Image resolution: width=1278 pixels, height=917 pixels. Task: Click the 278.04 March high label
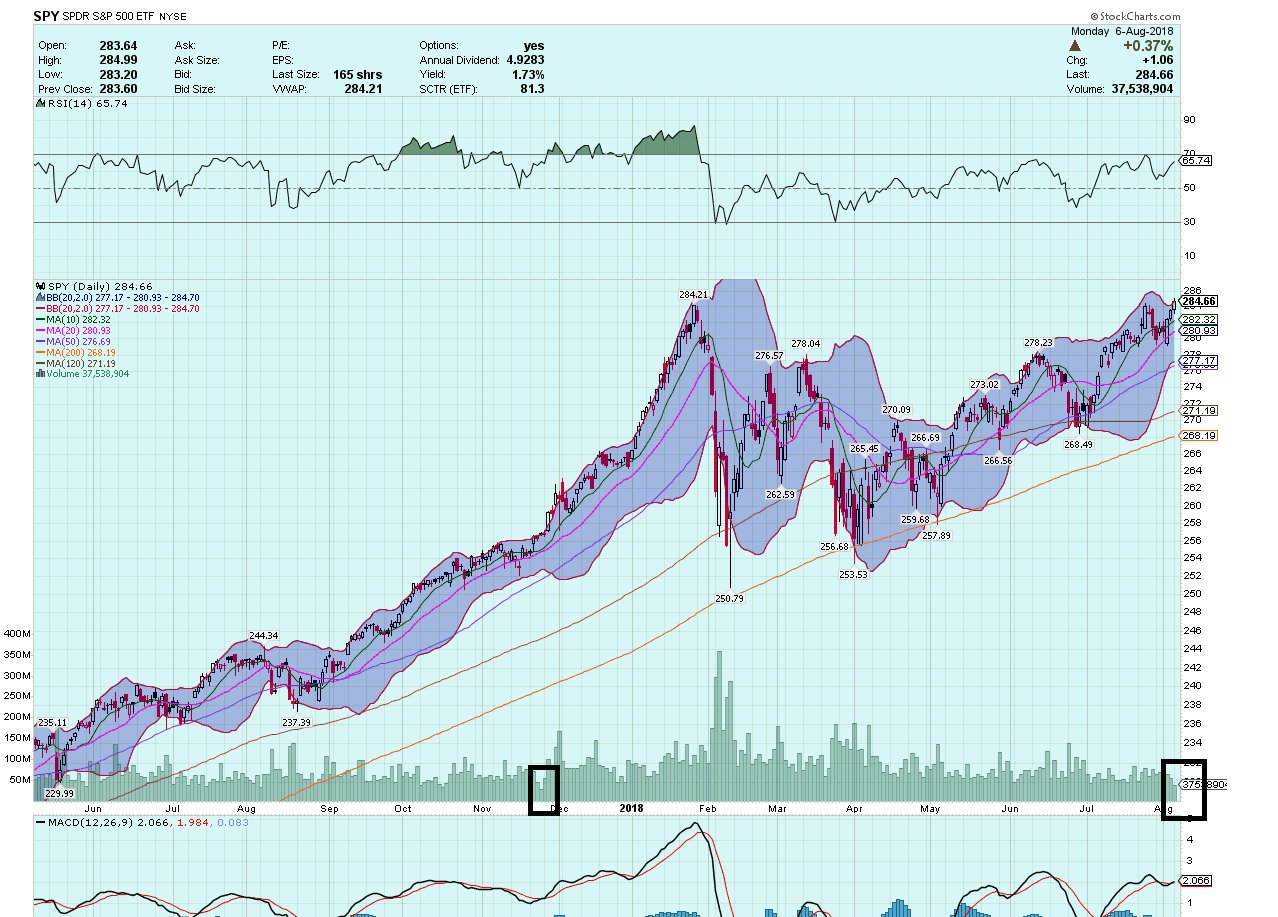[x=805, y=343]
